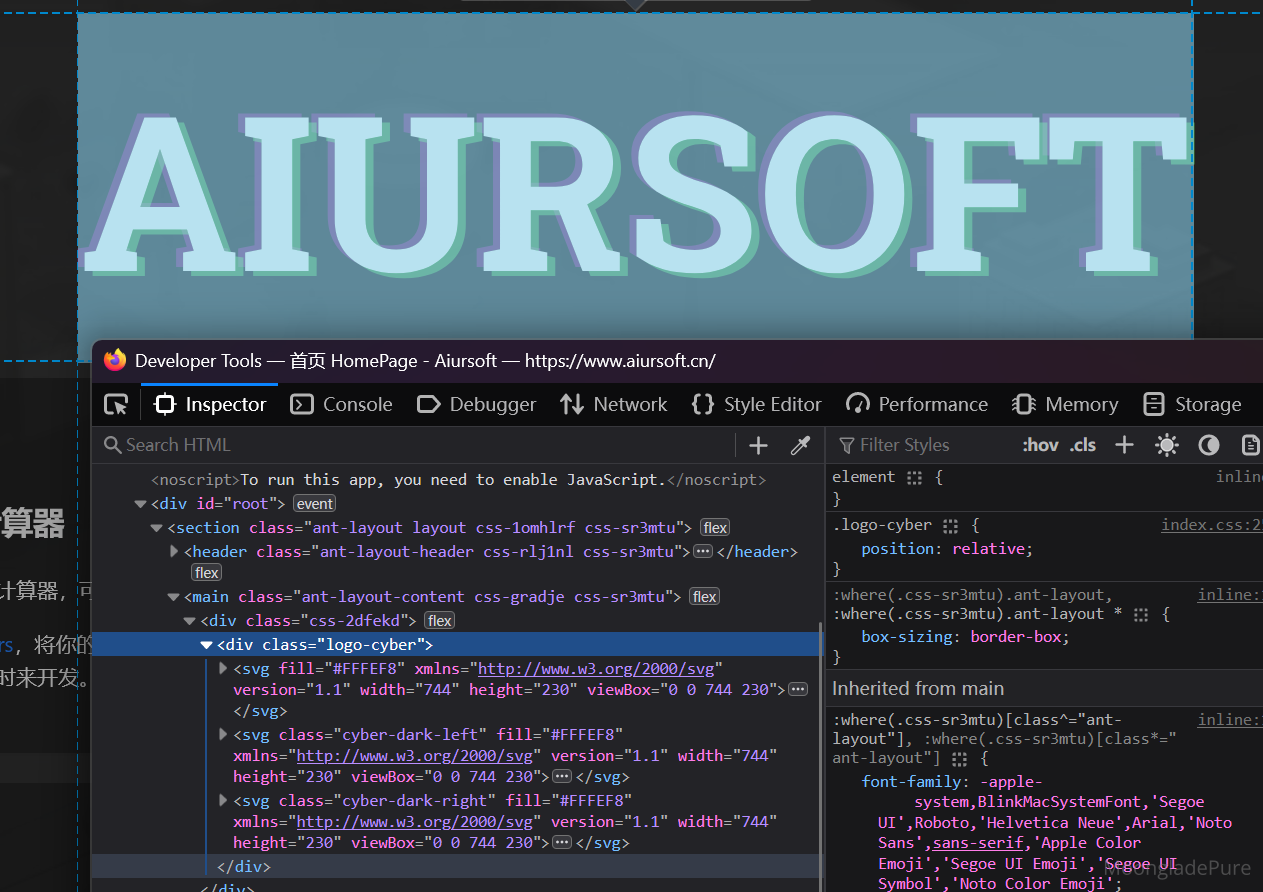The width and height of the screenshot is (1263, 892).
Task: Toggle dark color scheme simulation icon
Action: 1209,445
